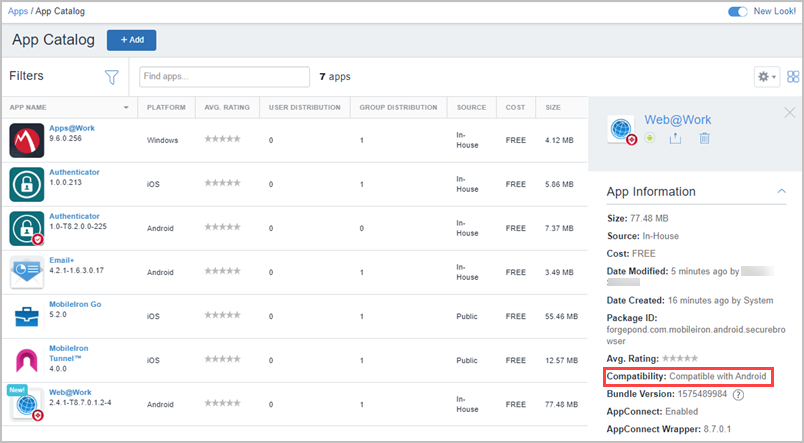Click the 7.37 MB size cell
804x443 pixels.
[x=559, y=229]
